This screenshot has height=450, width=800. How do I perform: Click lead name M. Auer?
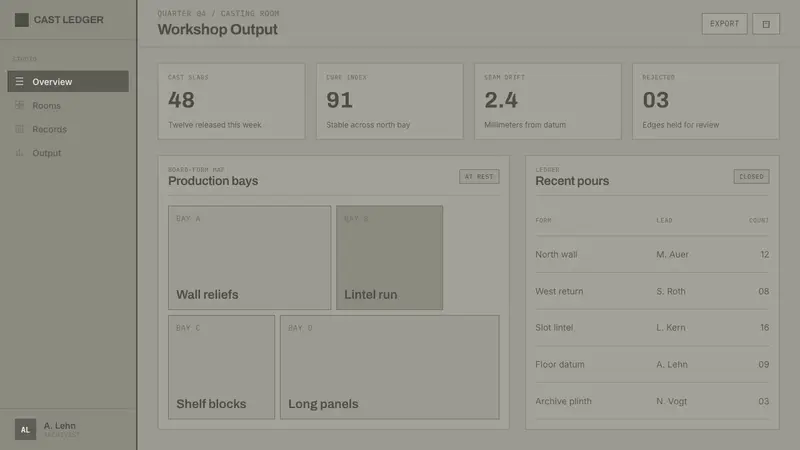tap(672, 254)
